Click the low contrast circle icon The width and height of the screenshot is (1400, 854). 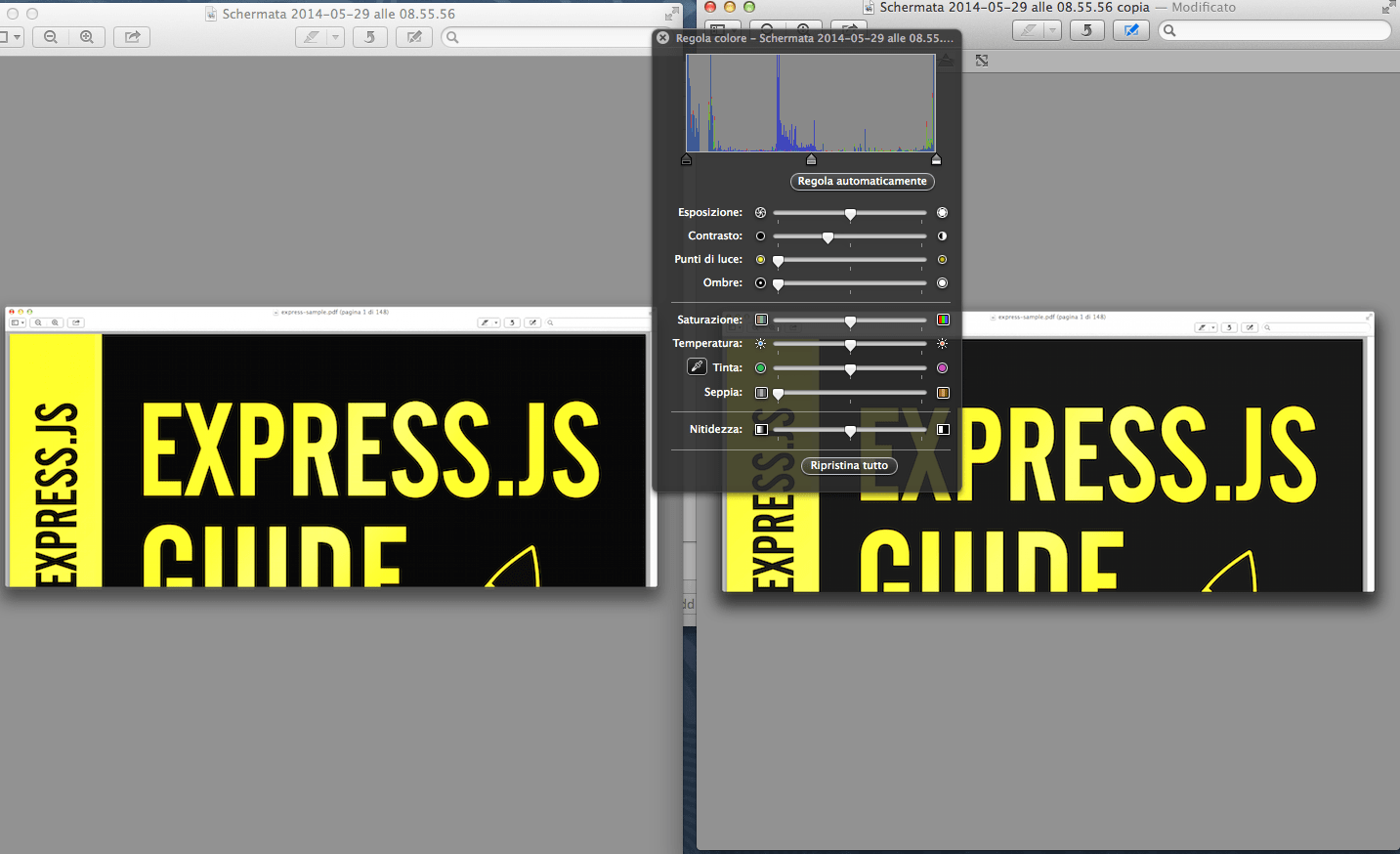760,235
